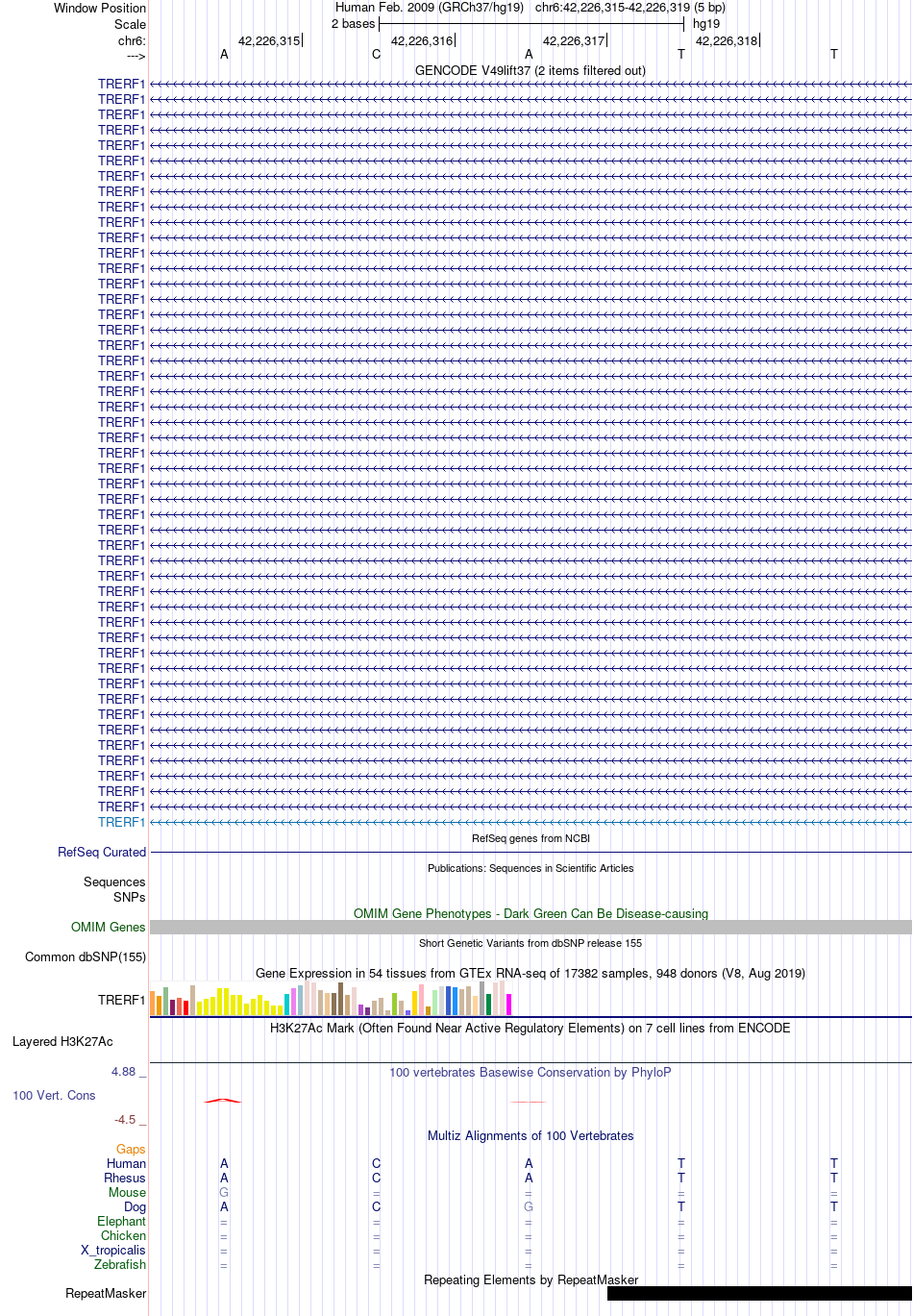Click the Layered H3K27Ac label
The image size is (913, 1316).
point(62,1042)
